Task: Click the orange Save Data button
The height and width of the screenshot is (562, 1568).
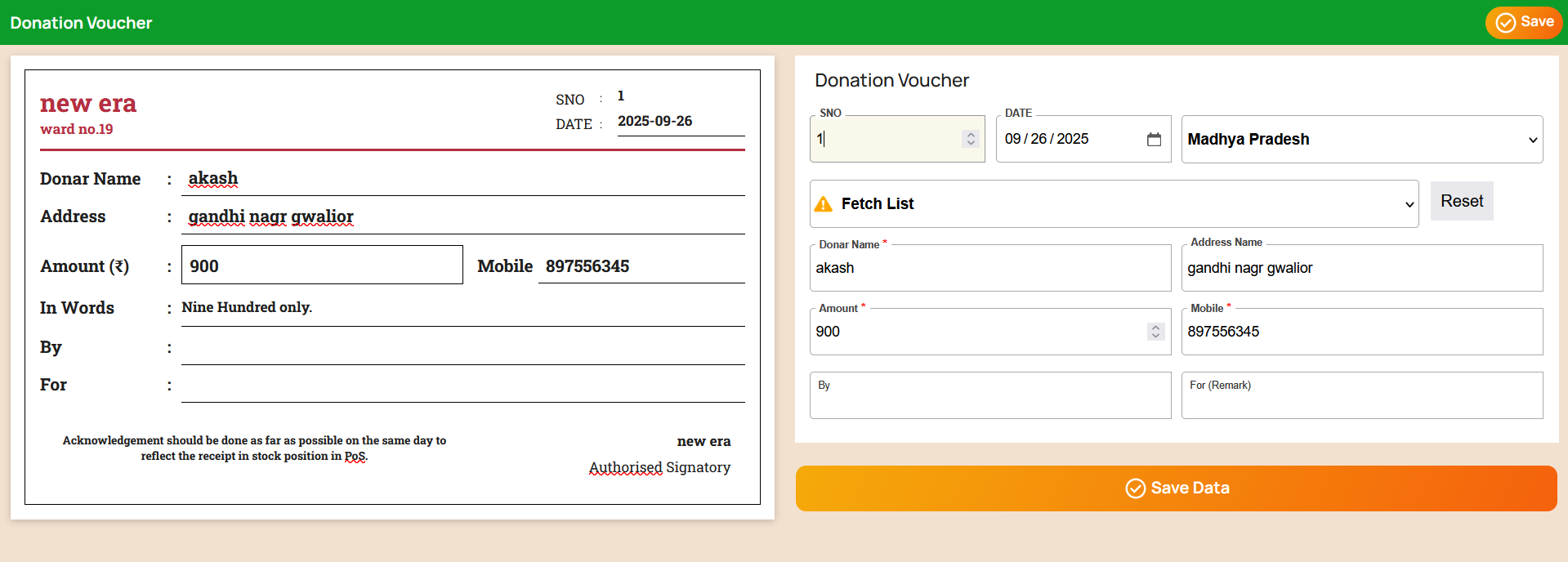Action: pos(1176,488)
